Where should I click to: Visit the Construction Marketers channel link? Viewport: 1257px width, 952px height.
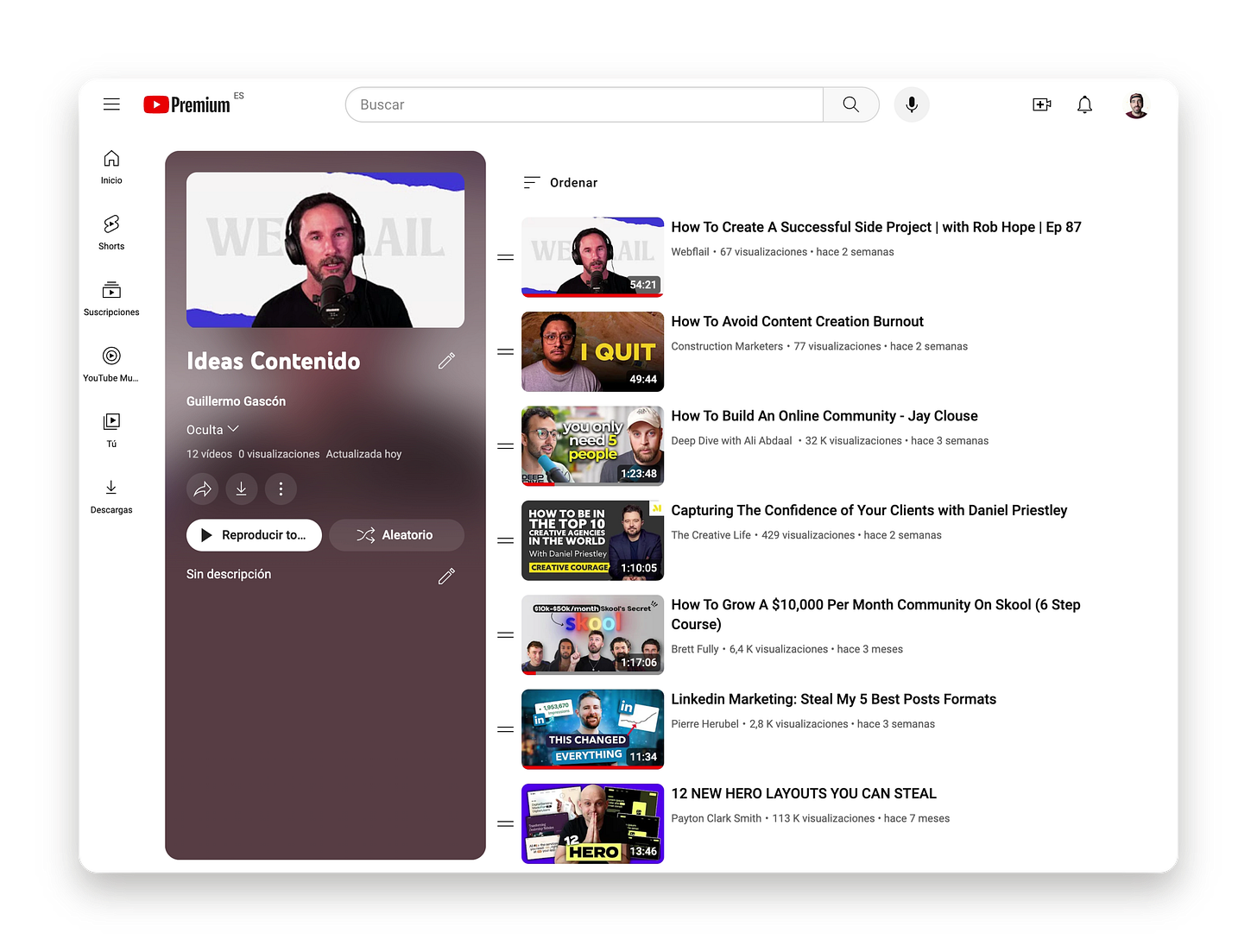tap(727, 347)
